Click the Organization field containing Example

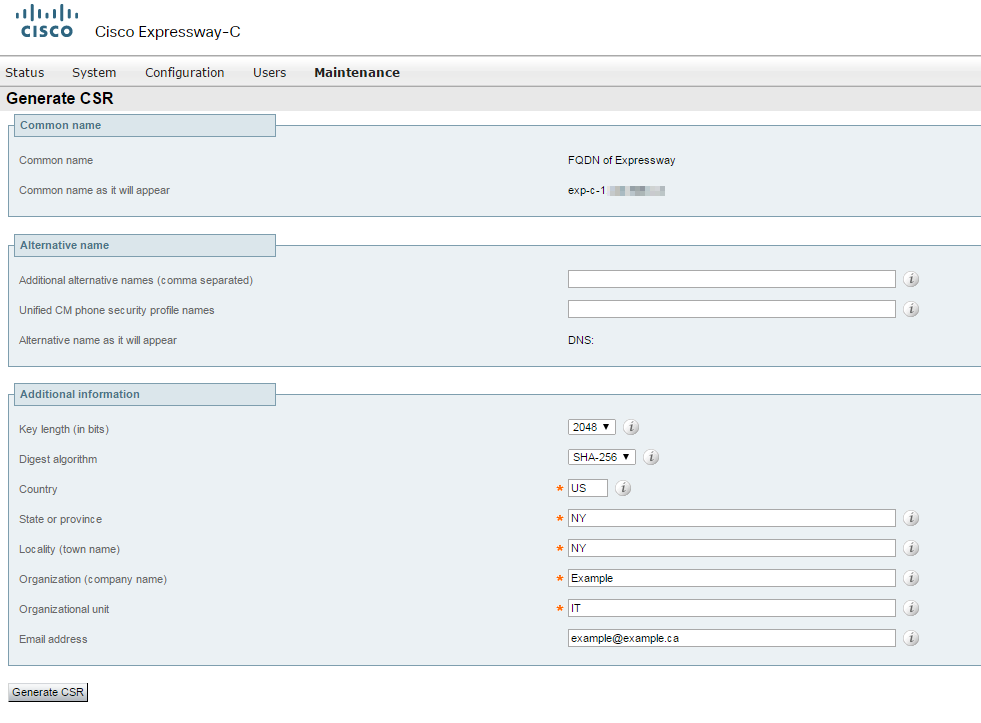pyautogui.click(x=731, y=578)
